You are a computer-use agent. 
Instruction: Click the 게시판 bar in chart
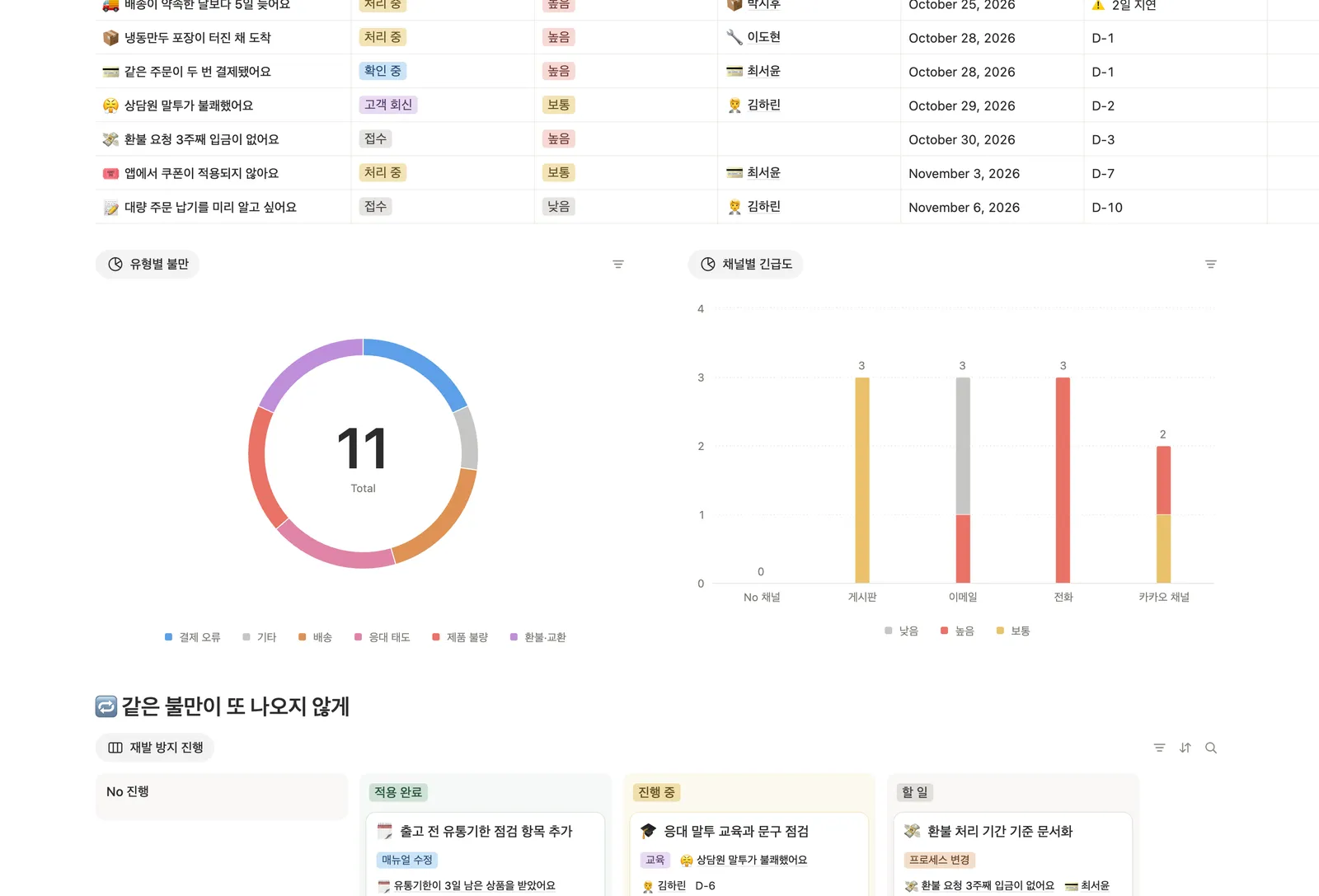pyautogui.click(x=862, y=480)
